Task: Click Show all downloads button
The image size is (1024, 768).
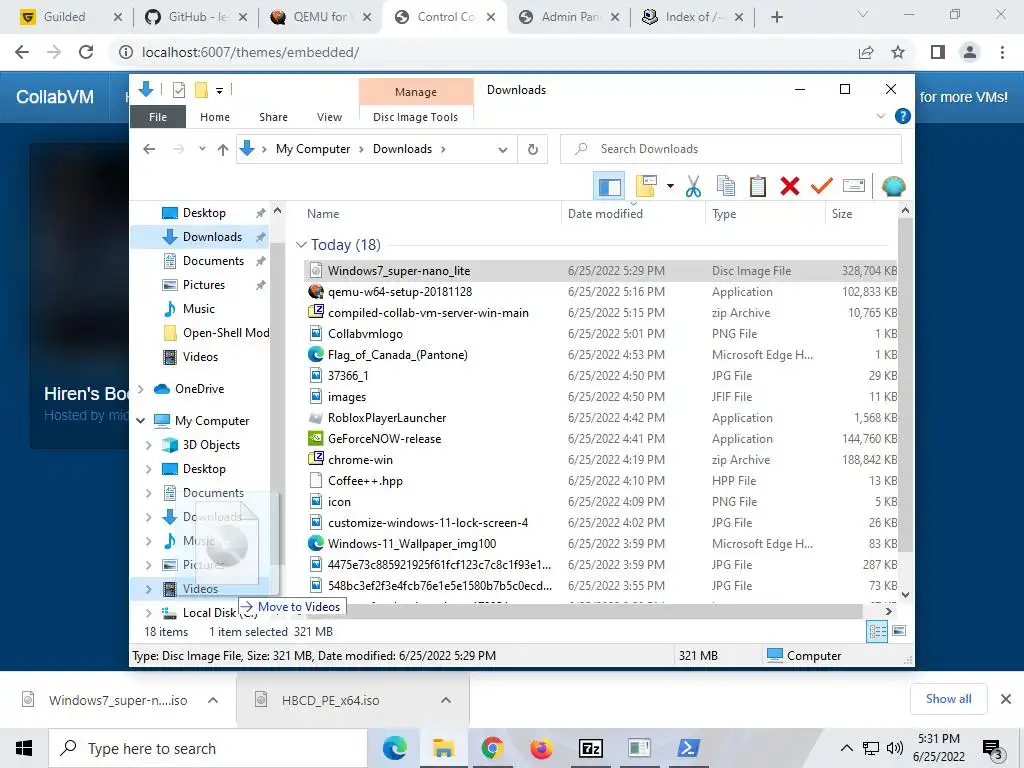Action: (948, 699)
